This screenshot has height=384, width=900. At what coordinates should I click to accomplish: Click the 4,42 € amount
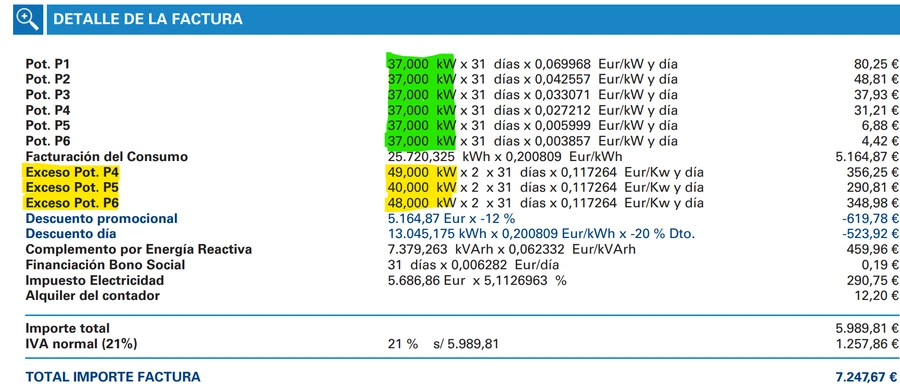(x=880, y=141)
